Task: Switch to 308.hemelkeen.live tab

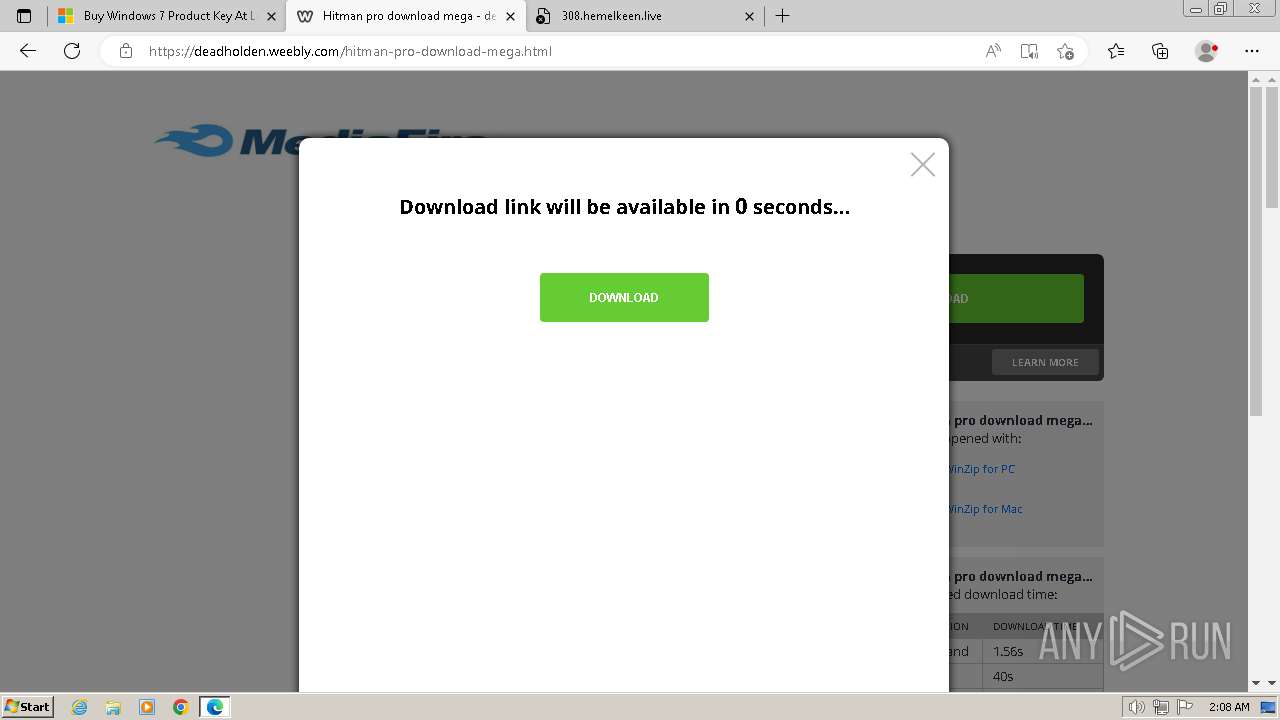Action: [645, 16]
